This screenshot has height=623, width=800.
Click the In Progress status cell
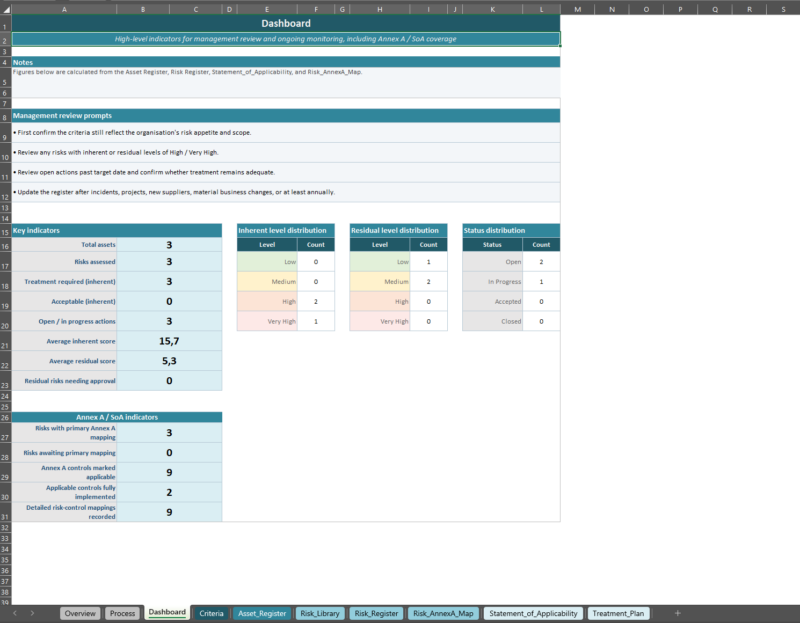493,282
